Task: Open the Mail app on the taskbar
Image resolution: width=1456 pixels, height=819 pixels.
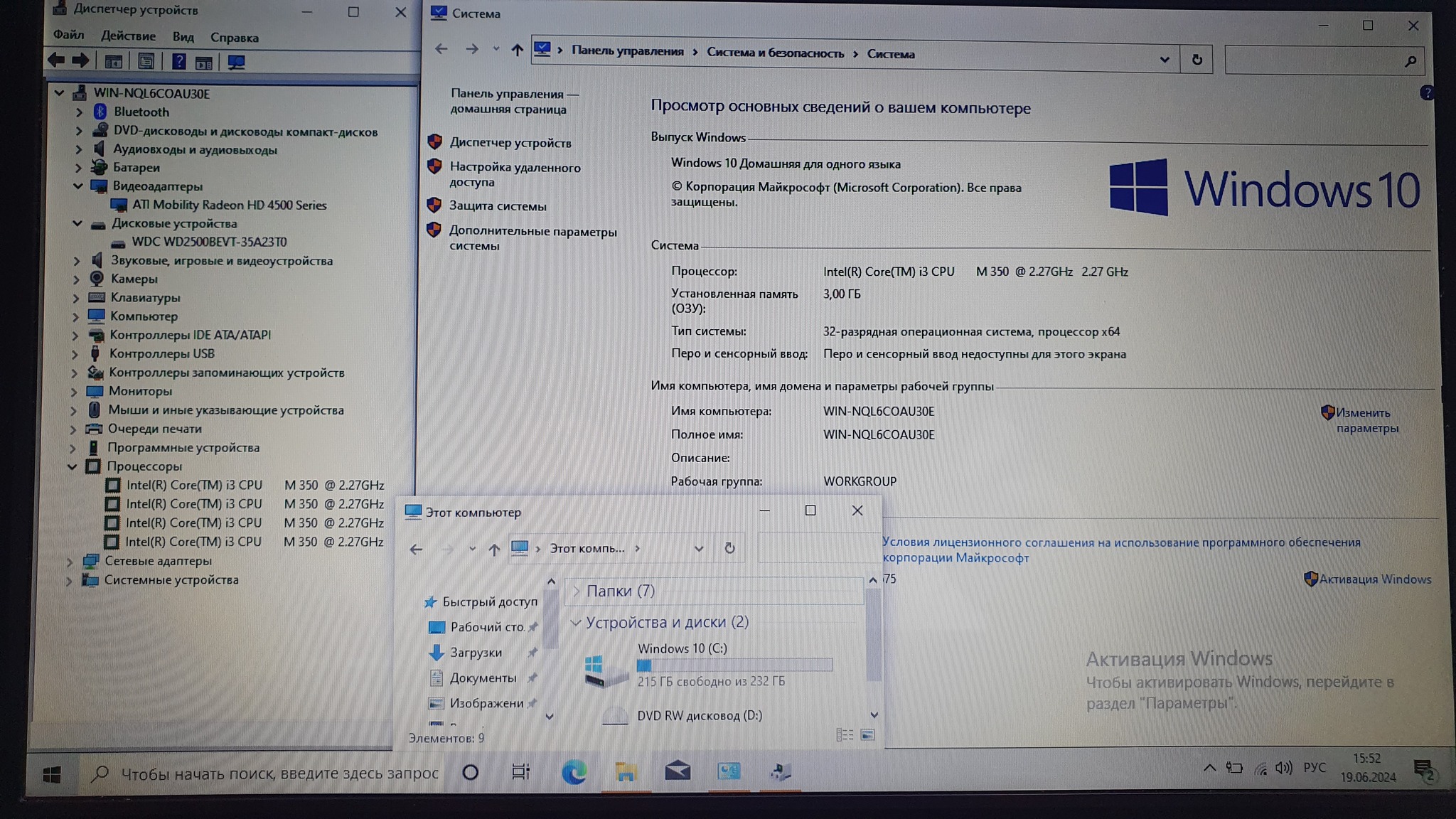Action: coord(677,771)
